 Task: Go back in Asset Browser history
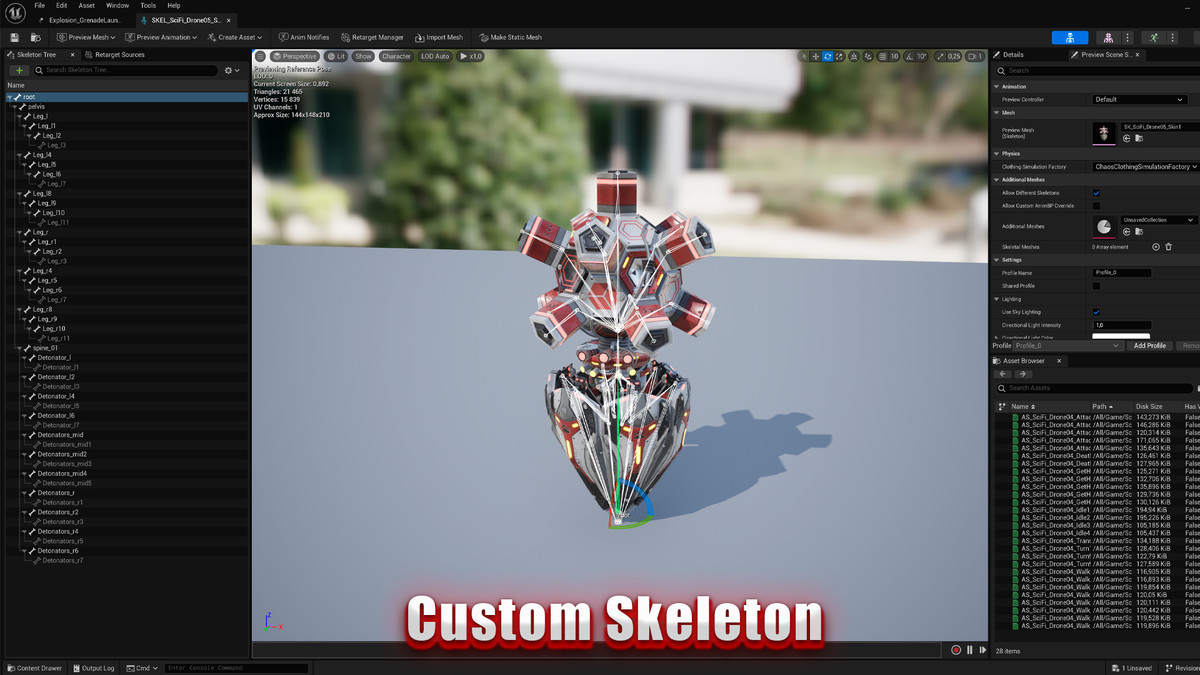[x=1003, y=374]
